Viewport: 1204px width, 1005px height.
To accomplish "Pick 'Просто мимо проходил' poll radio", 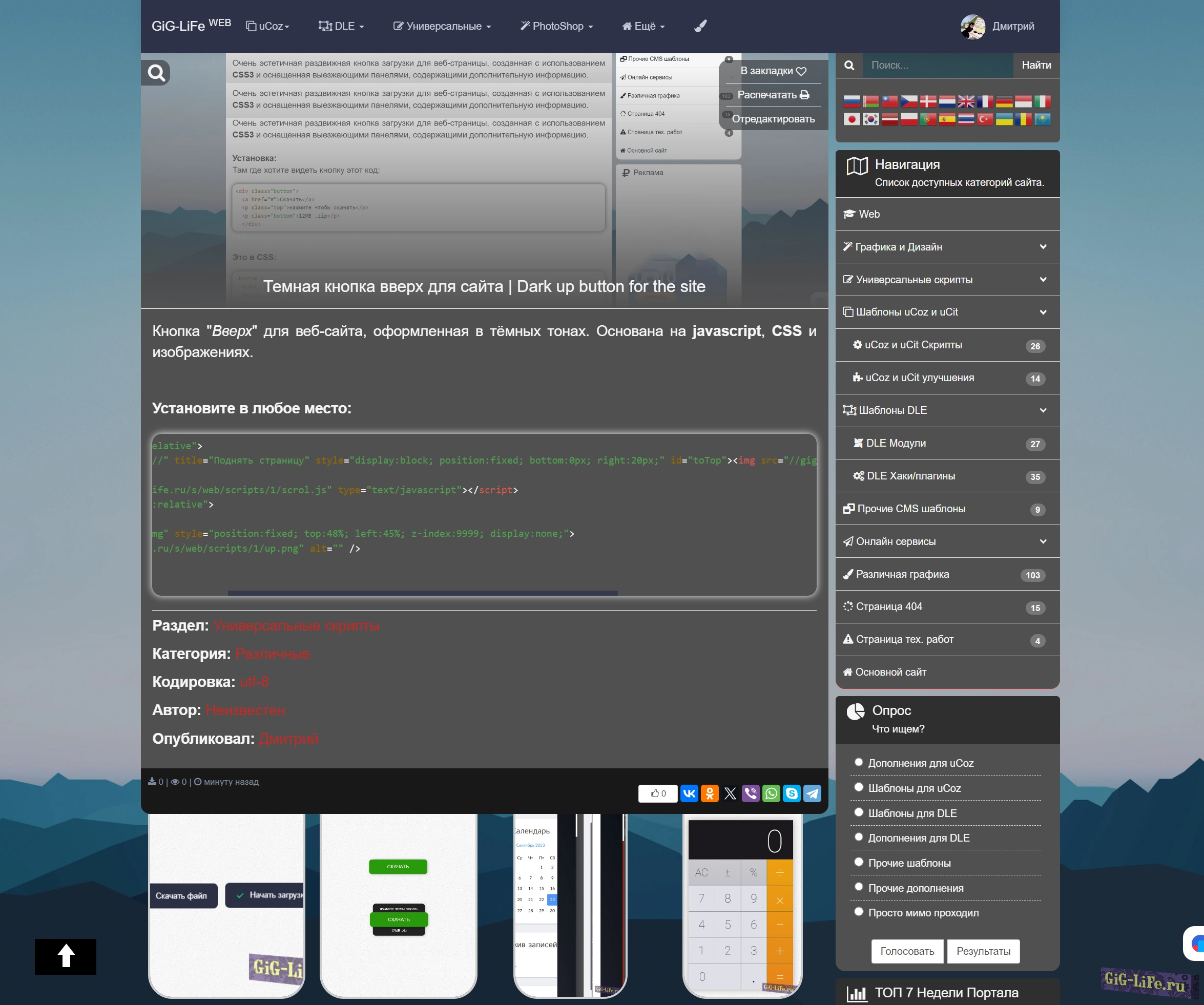I will pyautogui.click(x=858, y=912).
